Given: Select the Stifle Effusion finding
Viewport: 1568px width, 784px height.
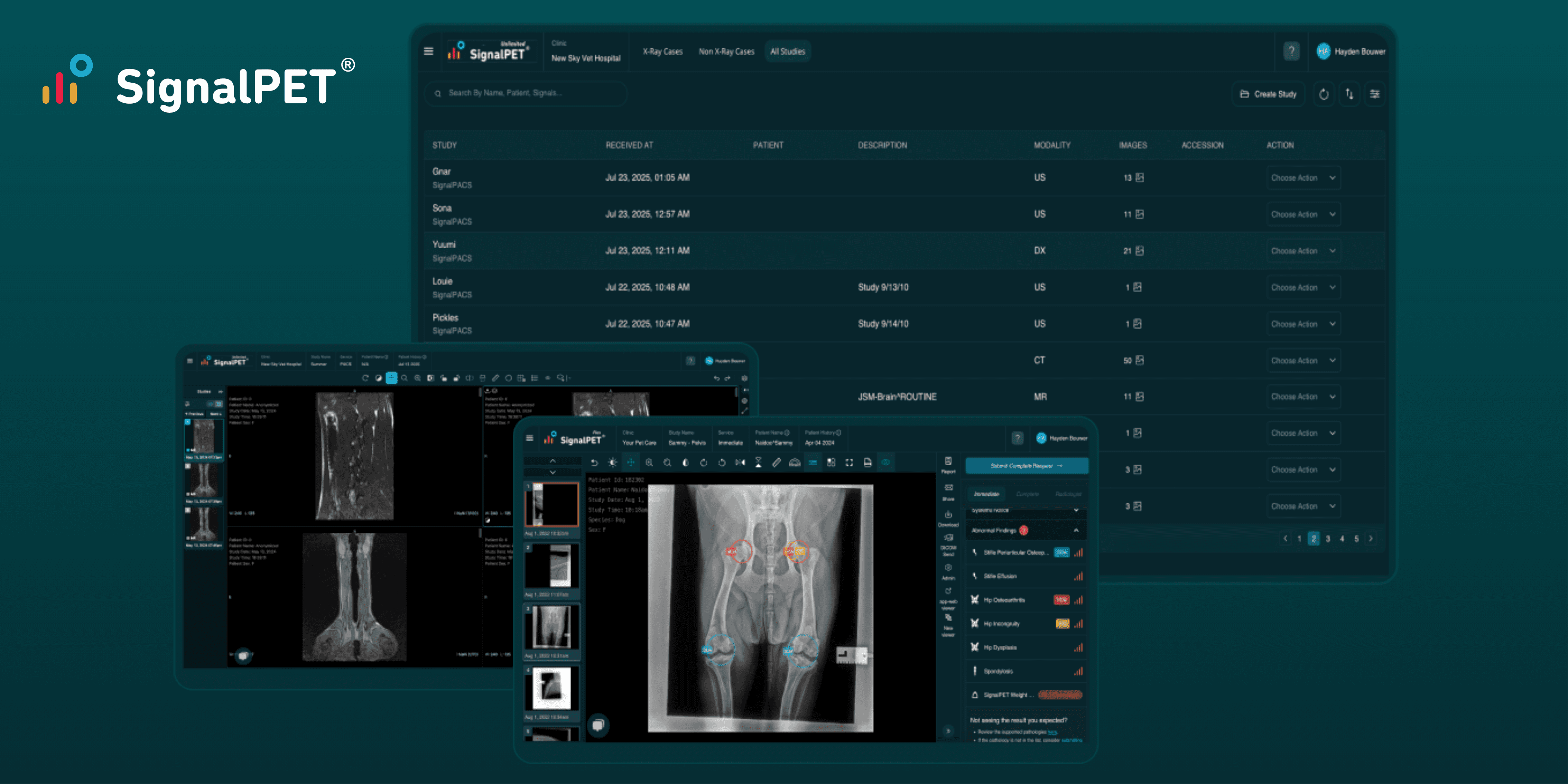Looking at the screenshot, I should 1026,576.
